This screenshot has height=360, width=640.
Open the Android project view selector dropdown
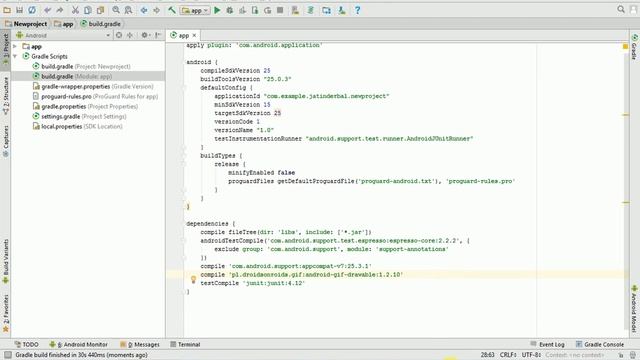63,35
